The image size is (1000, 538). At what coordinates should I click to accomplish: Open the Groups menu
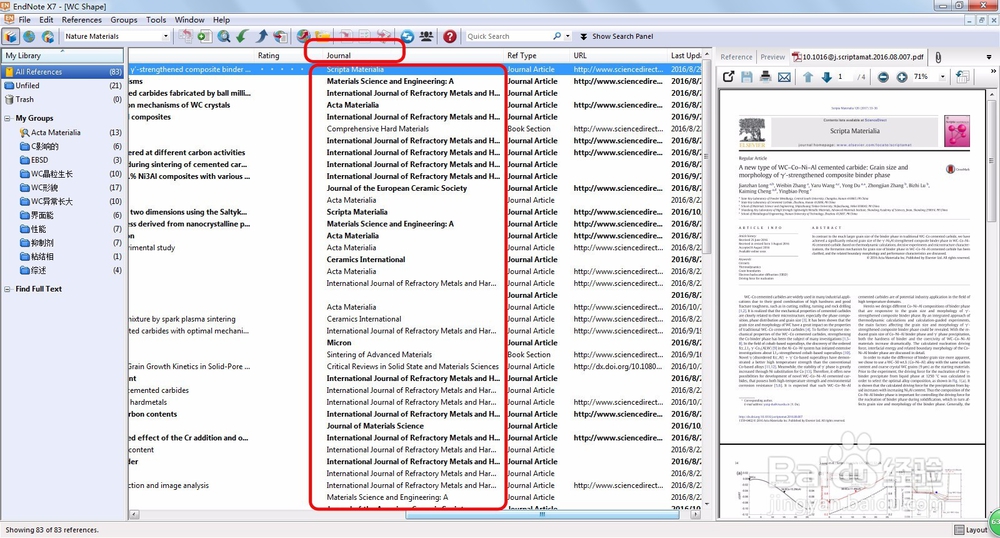click(124, 20)
